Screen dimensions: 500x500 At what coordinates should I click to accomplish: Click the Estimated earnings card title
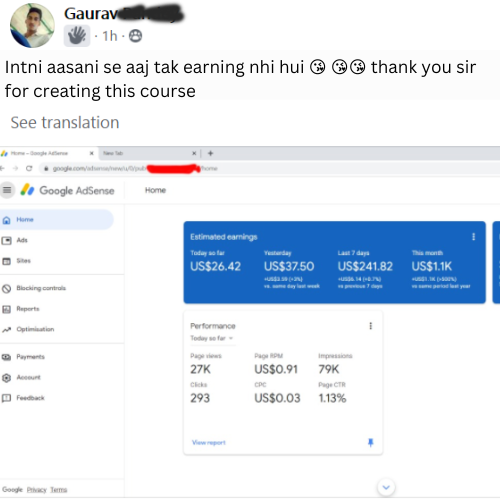(224, 237)
